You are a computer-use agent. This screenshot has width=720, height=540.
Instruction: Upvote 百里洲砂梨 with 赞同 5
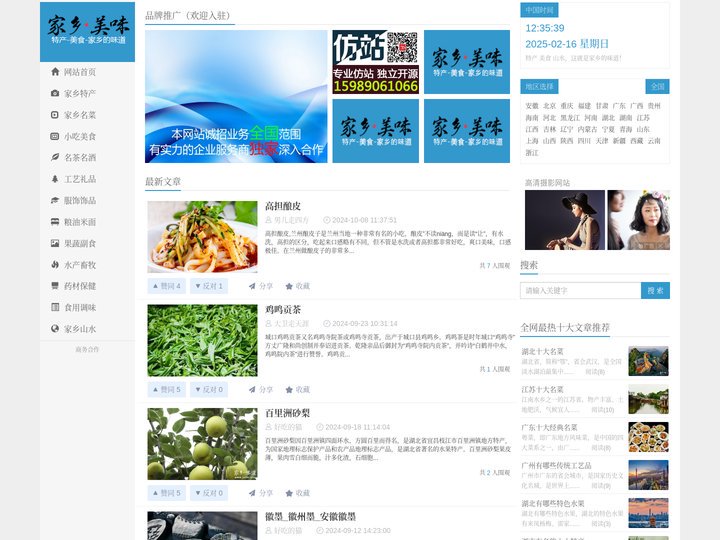[167, 493]
